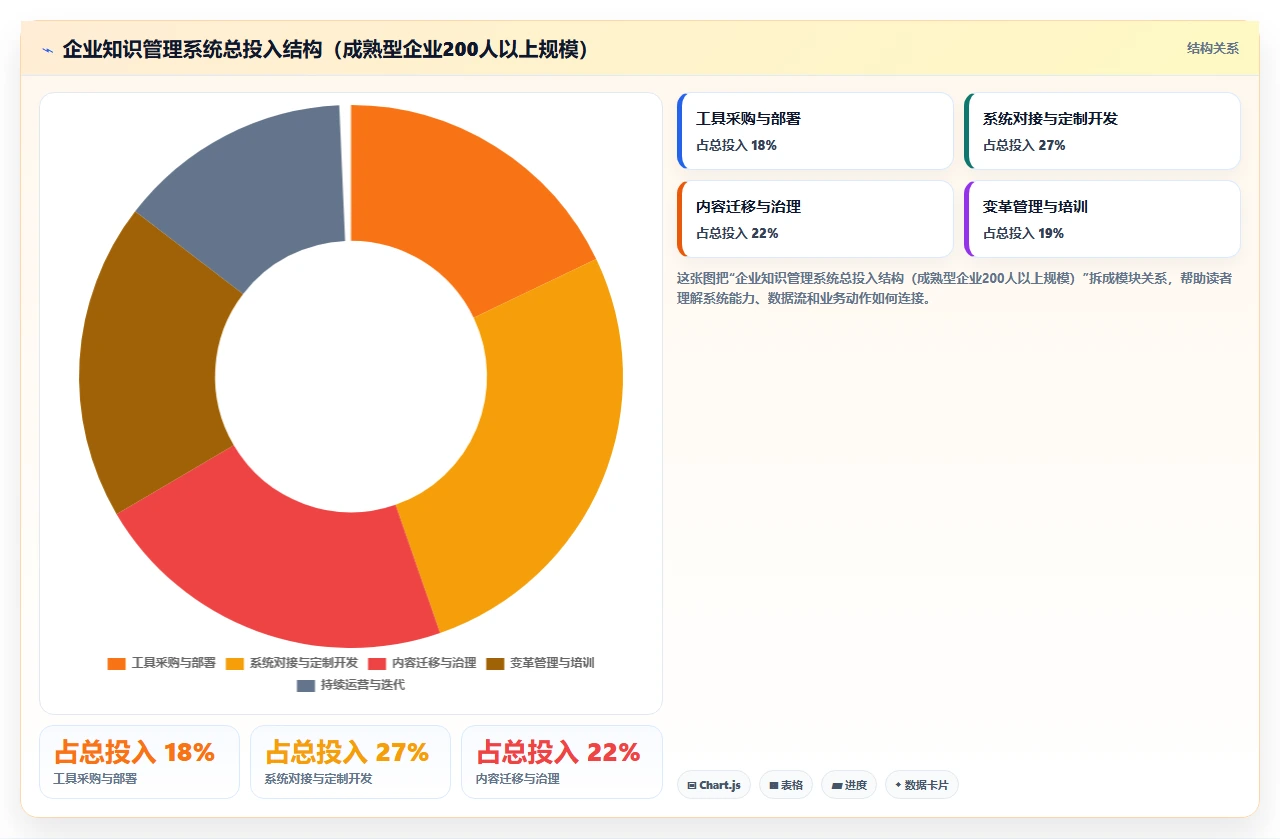Open the 变革管理与培训 info card

coord(1102,219)
